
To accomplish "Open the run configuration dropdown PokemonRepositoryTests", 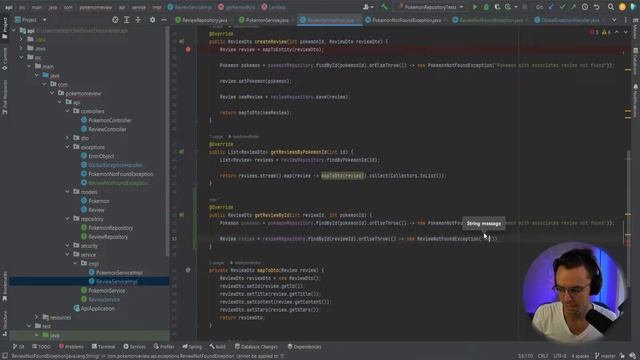I will point(431,7).
